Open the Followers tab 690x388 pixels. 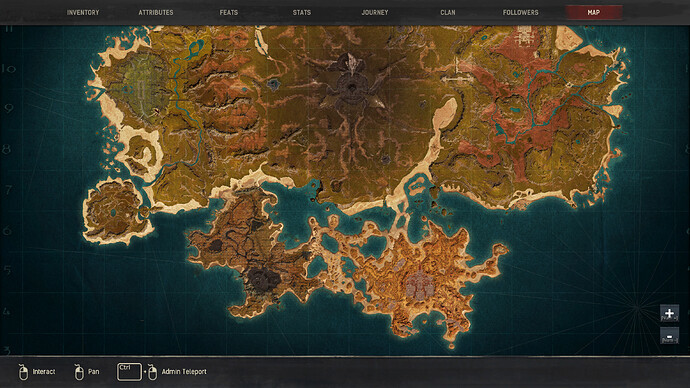tap(521, 12)
